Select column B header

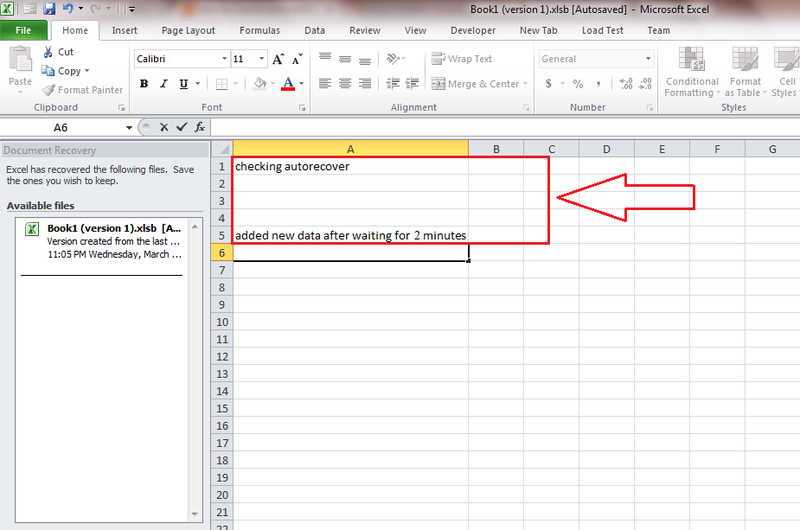click(496, 149)
